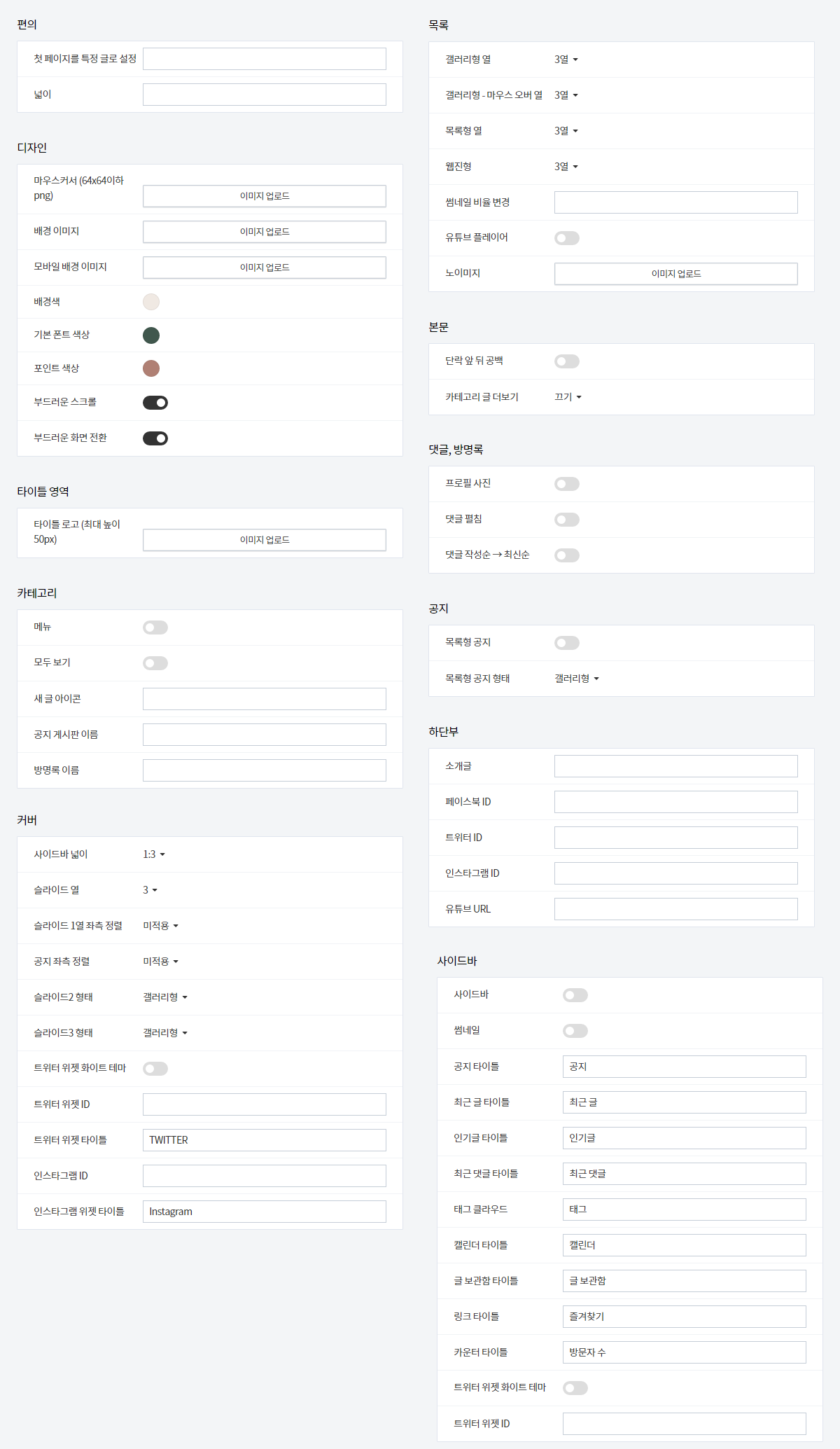This screenshot has width=840, height=1449.
Task: Enable 목록형 공지 toggle
Action: click(x=567, y=643)
